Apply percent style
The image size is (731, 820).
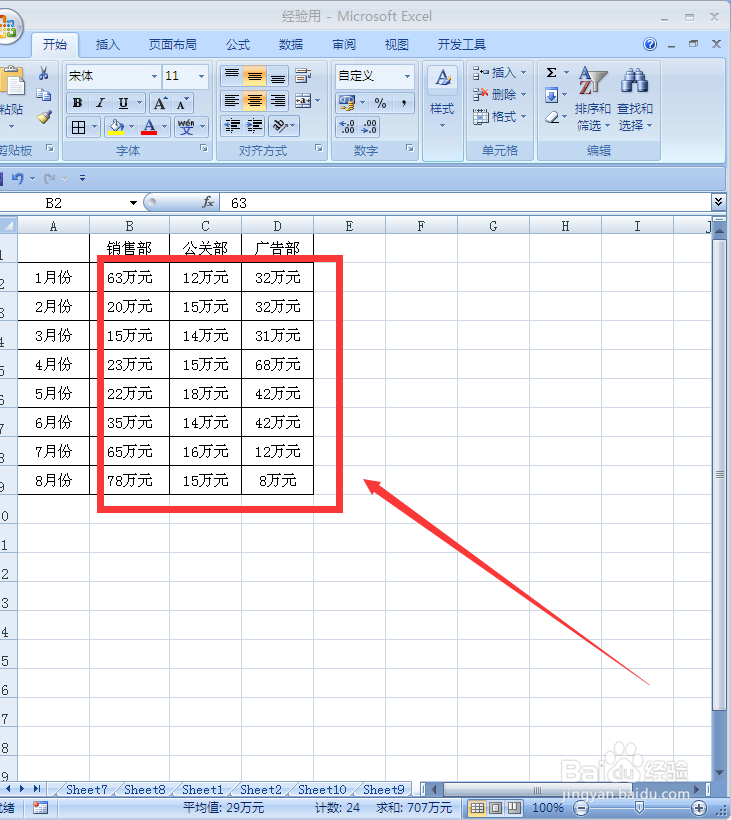click(380, 102)
